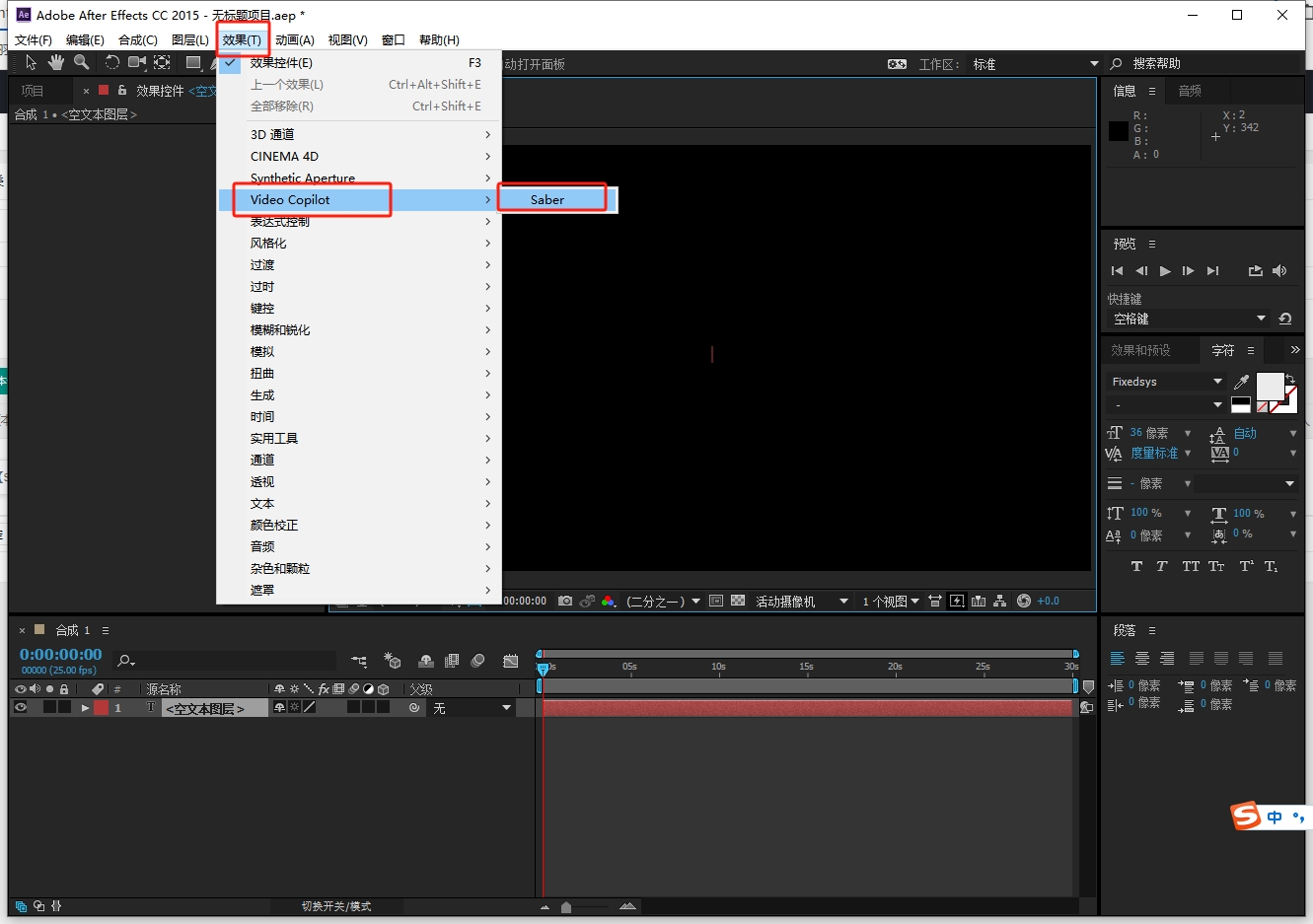Open the 1个视图 view layout dropdown

point(891,601)
